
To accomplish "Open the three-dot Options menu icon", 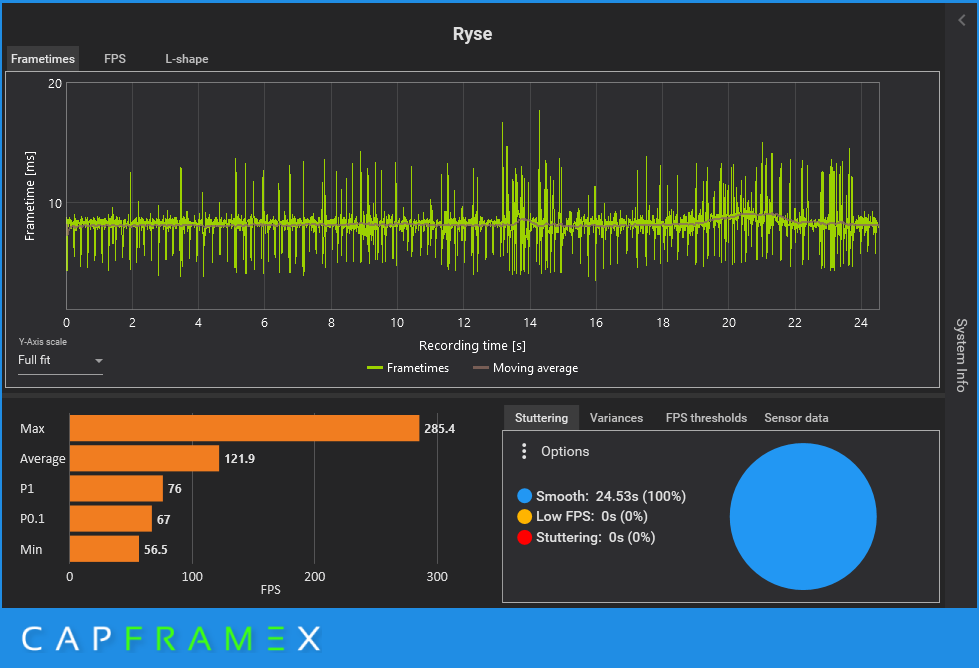I will [x=524, y=452].
